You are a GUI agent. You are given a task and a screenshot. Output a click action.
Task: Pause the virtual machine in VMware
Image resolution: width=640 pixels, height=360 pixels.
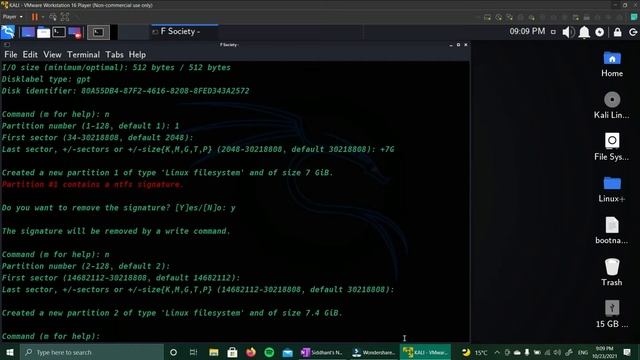tap(35, 17)
